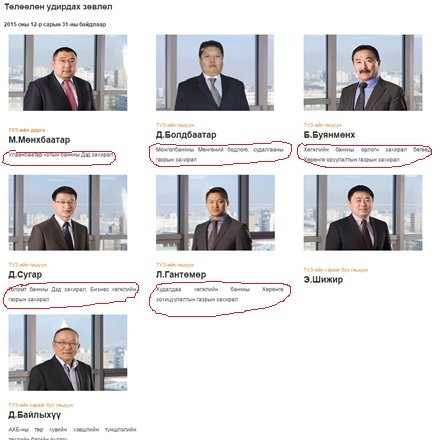Click the circled description under Л.Гантөмөр

click(x=220, y=294)
